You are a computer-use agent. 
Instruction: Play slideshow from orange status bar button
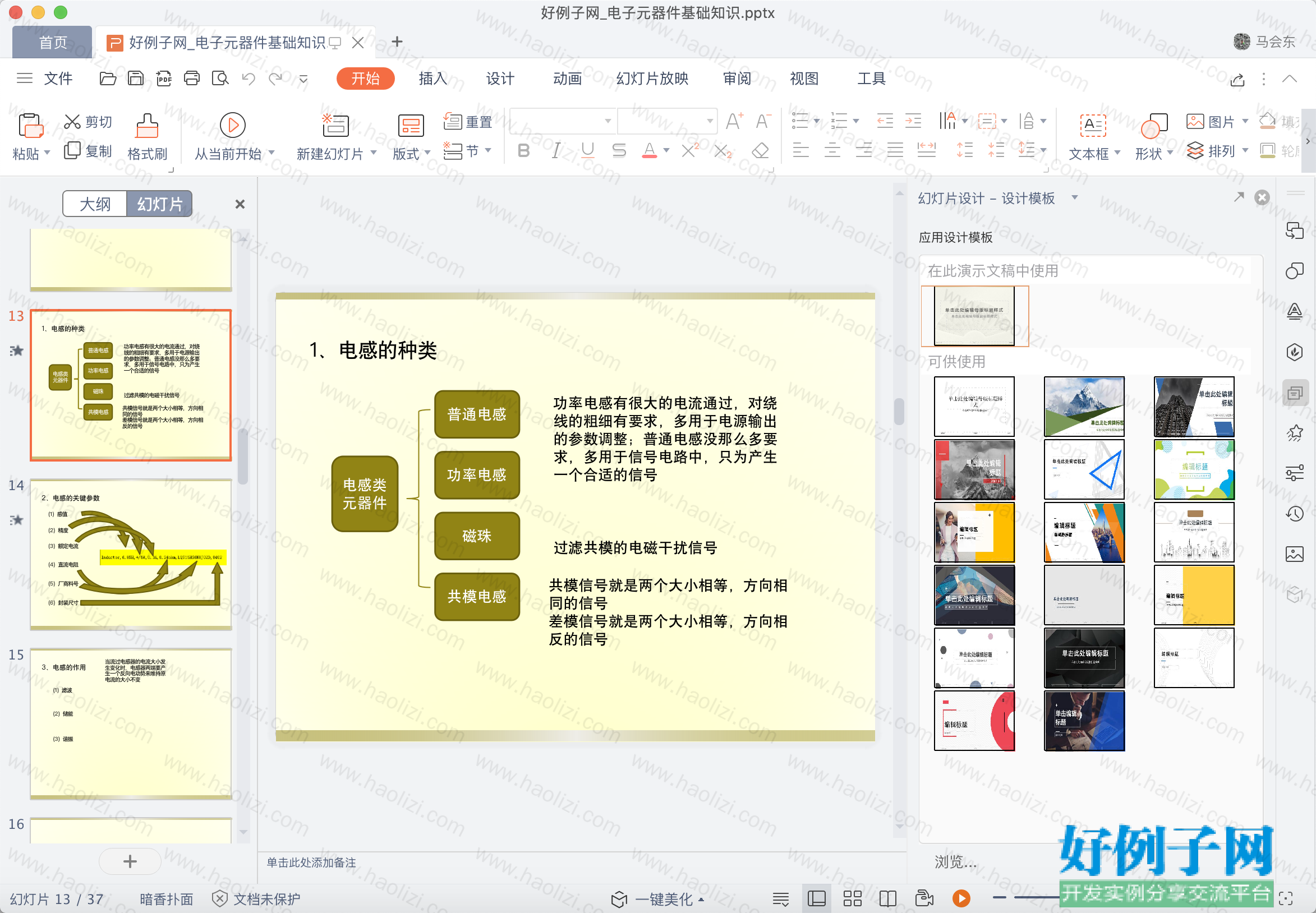click(x=961, y=898)
